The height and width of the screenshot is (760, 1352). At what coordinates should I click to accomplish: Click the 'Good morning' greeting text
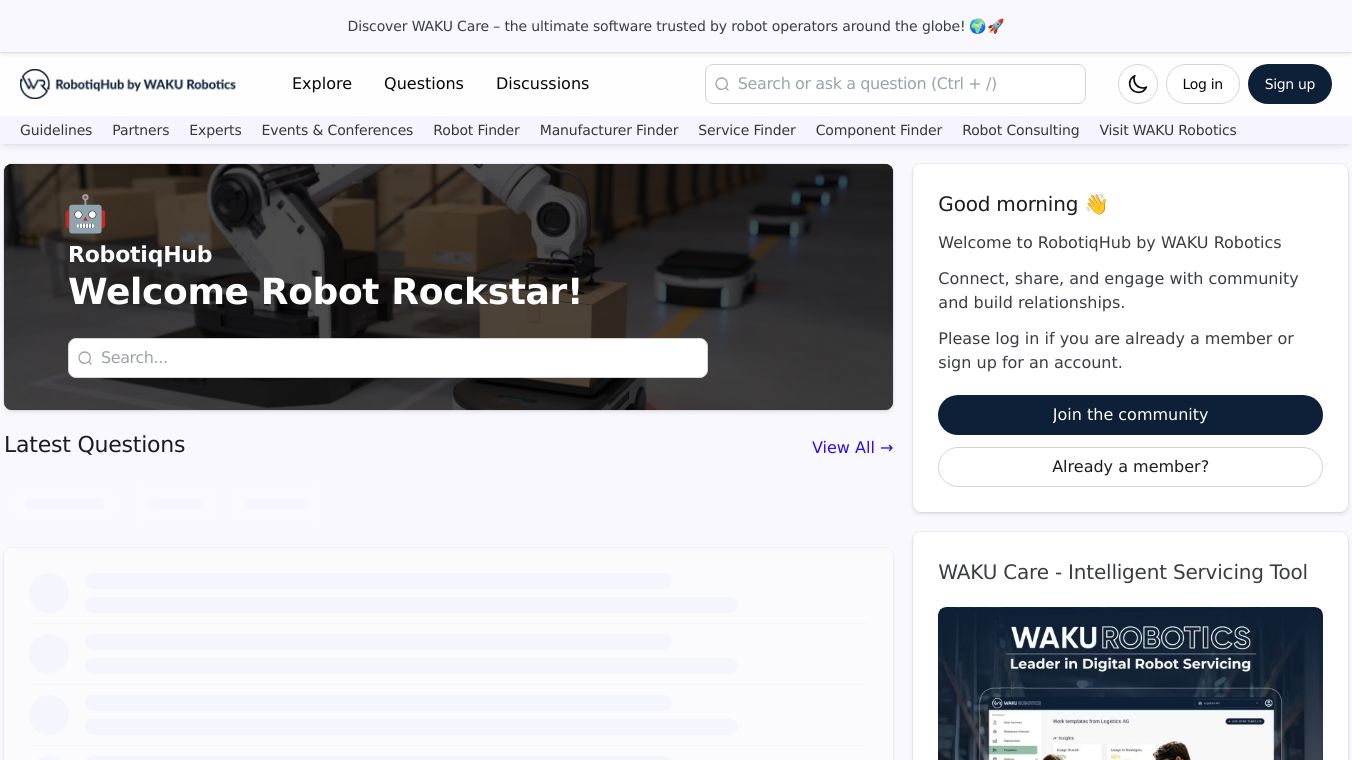1023,204
